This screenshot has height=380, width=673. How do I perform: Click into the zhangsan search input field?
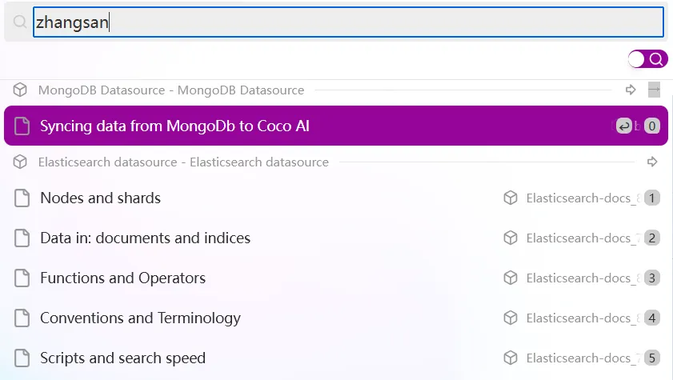pyautogui.click(x=349, y=22)
